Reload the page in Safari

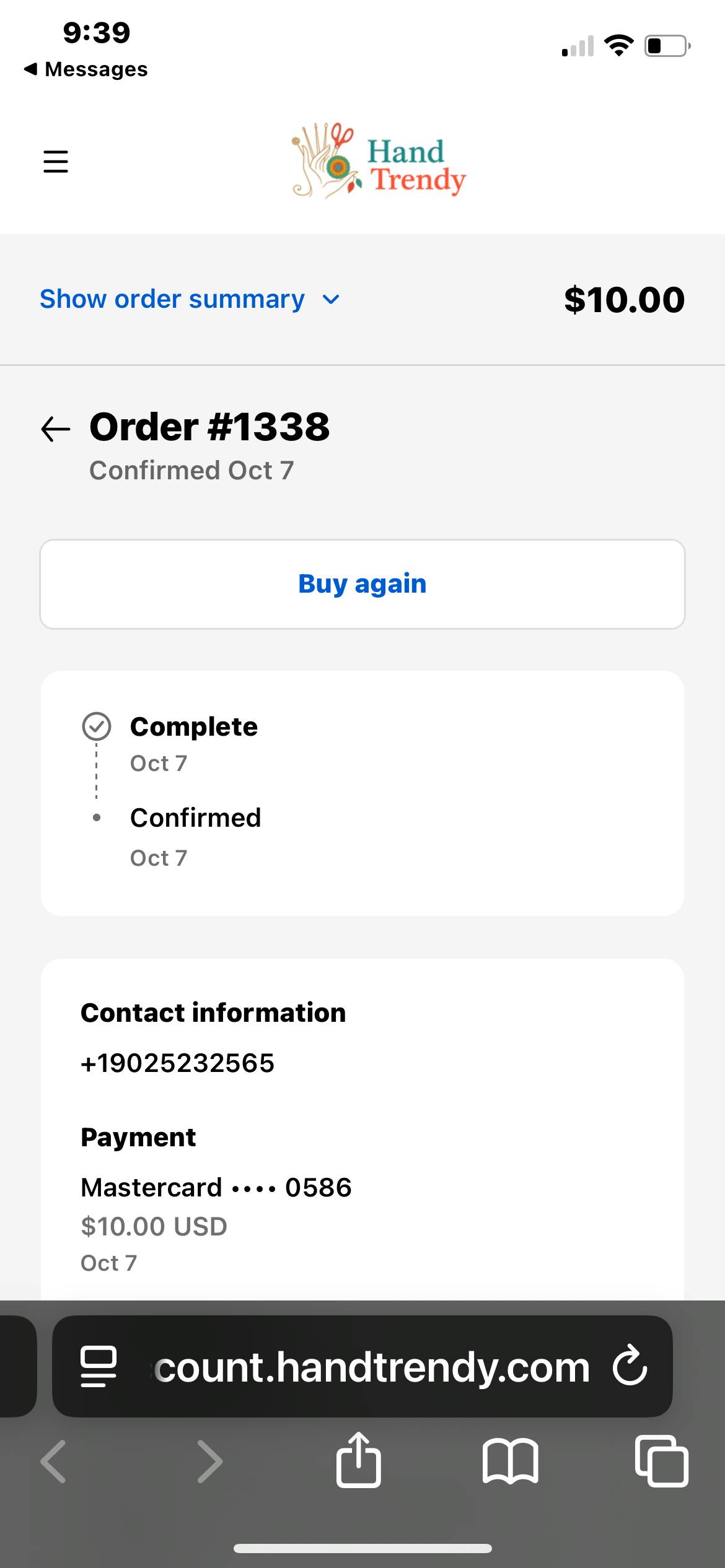(630, 1366)
